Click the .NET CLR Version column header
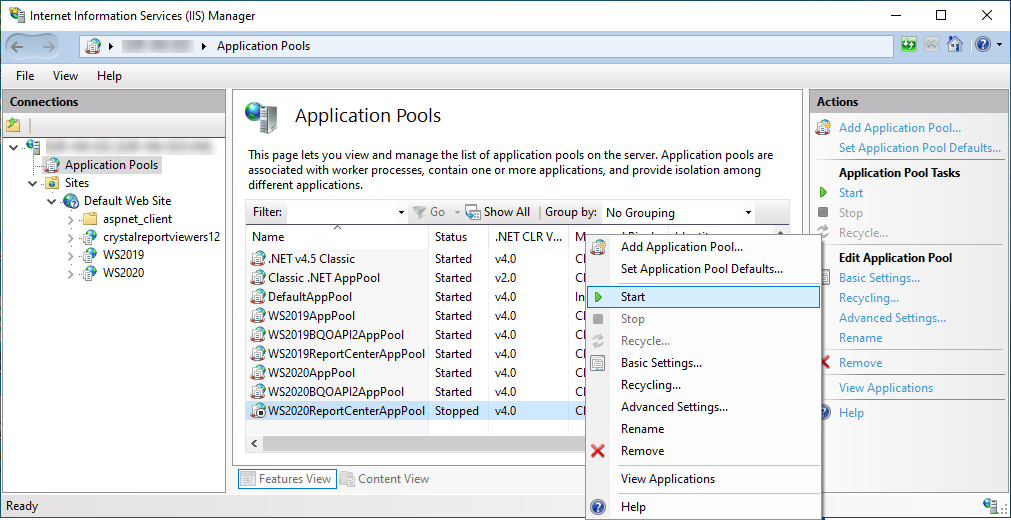The image size is (1011, 520). click(529, 237)
